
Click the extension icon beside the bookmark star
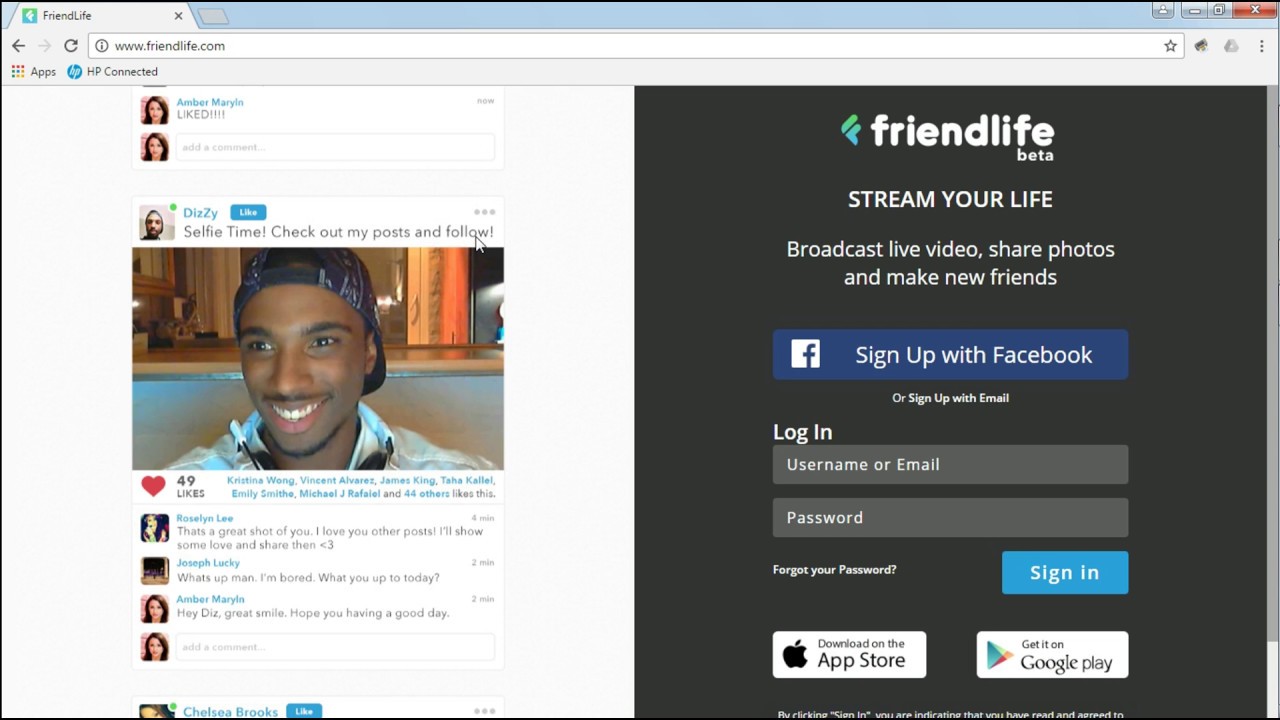tap(1201, 46)
